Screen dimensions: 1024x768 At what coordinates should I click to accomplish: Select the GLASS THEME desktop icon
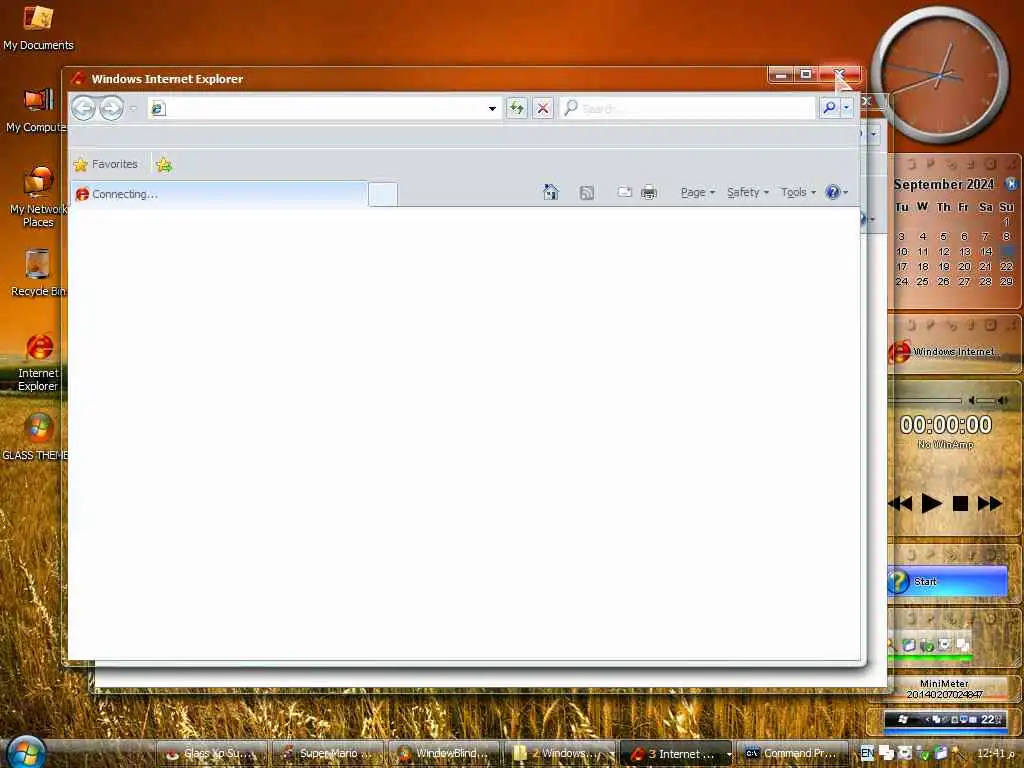click(x=36, y=436)
